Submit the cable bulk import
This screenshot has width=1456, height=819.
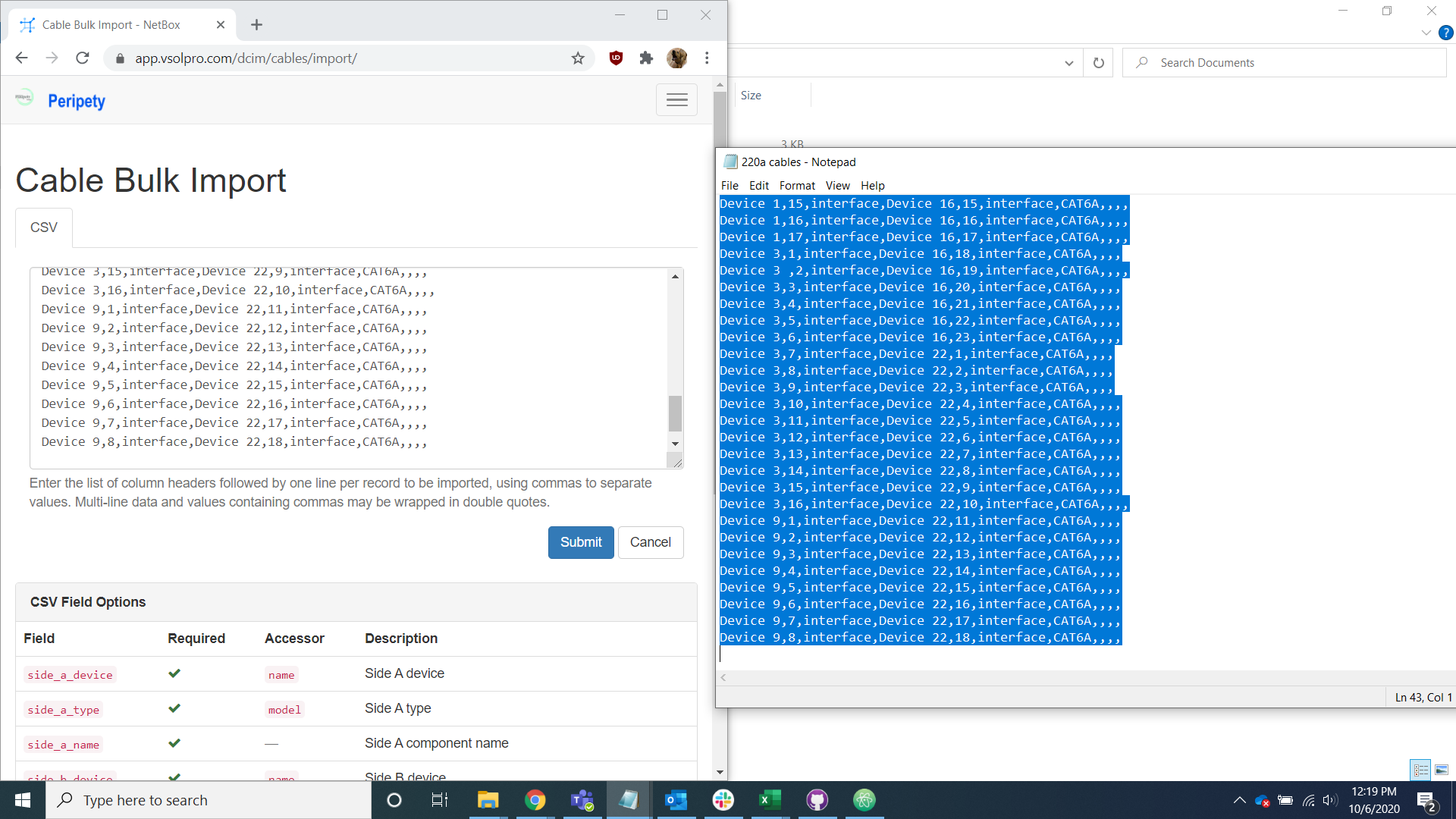pyautogui.click(x=581, y=542)
